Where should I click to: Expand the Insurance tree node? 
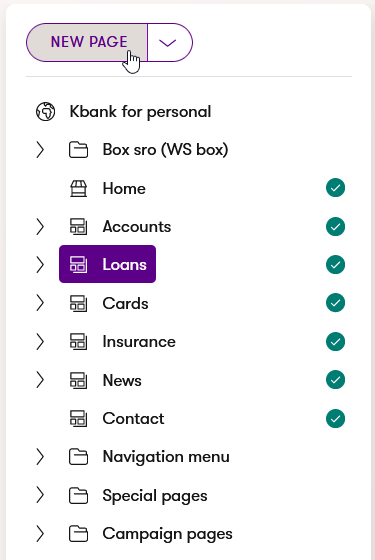pos(40,341)
